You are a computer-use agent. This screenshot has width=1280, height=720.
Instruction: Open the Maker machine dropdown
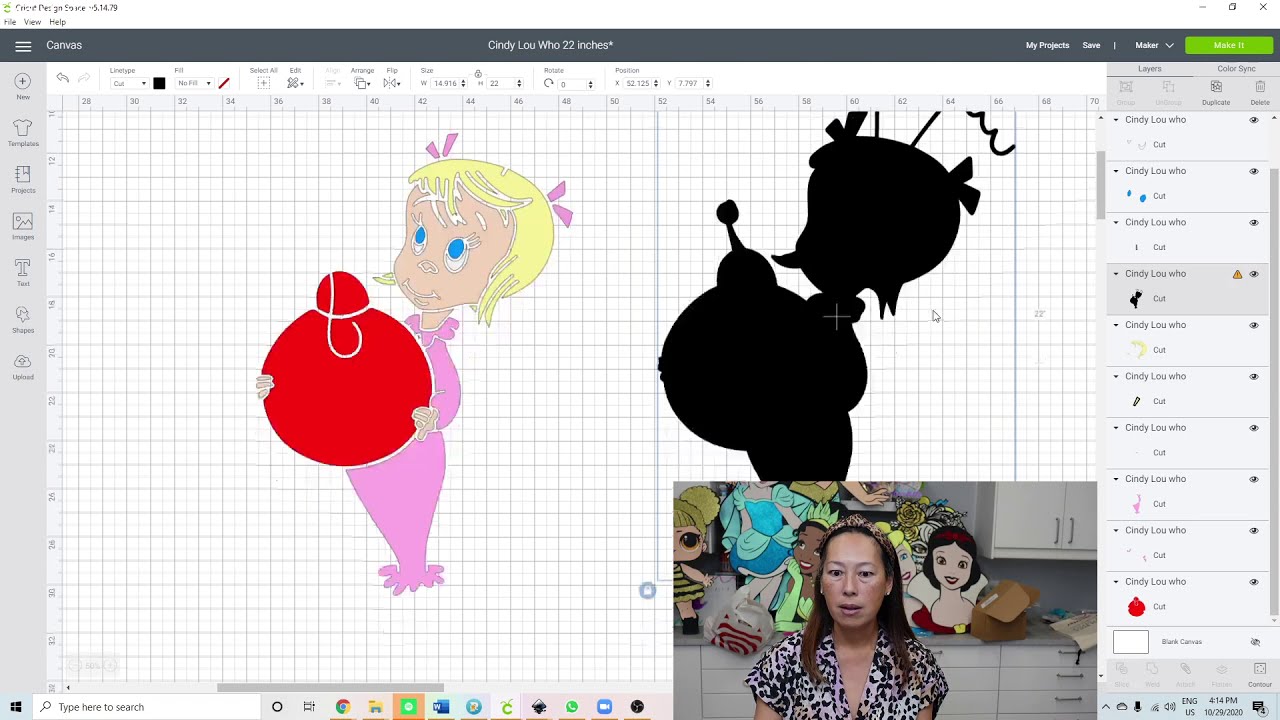[1154, 45]
